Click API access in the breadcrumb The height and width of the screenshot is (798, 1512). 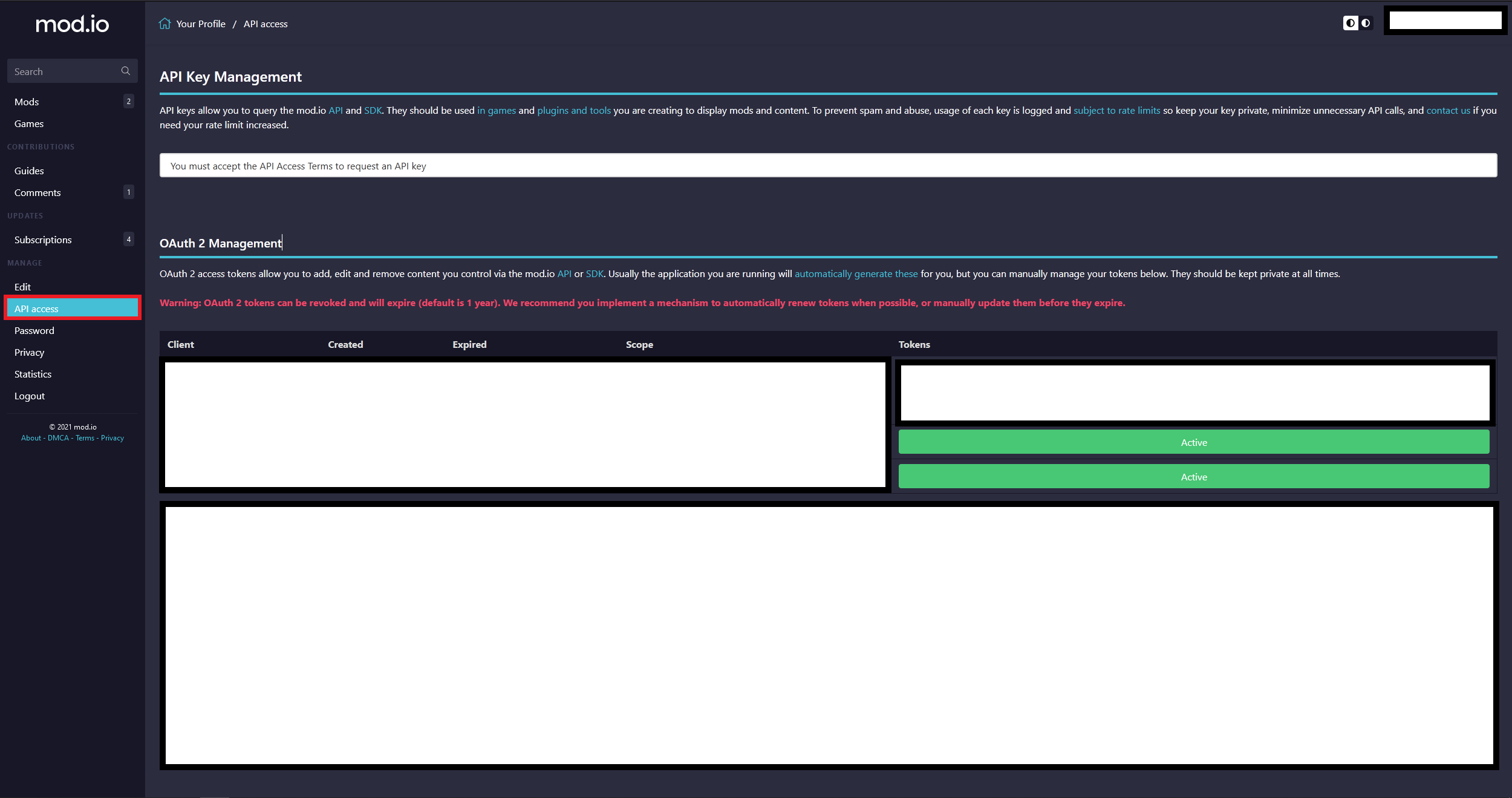point(266,24)
